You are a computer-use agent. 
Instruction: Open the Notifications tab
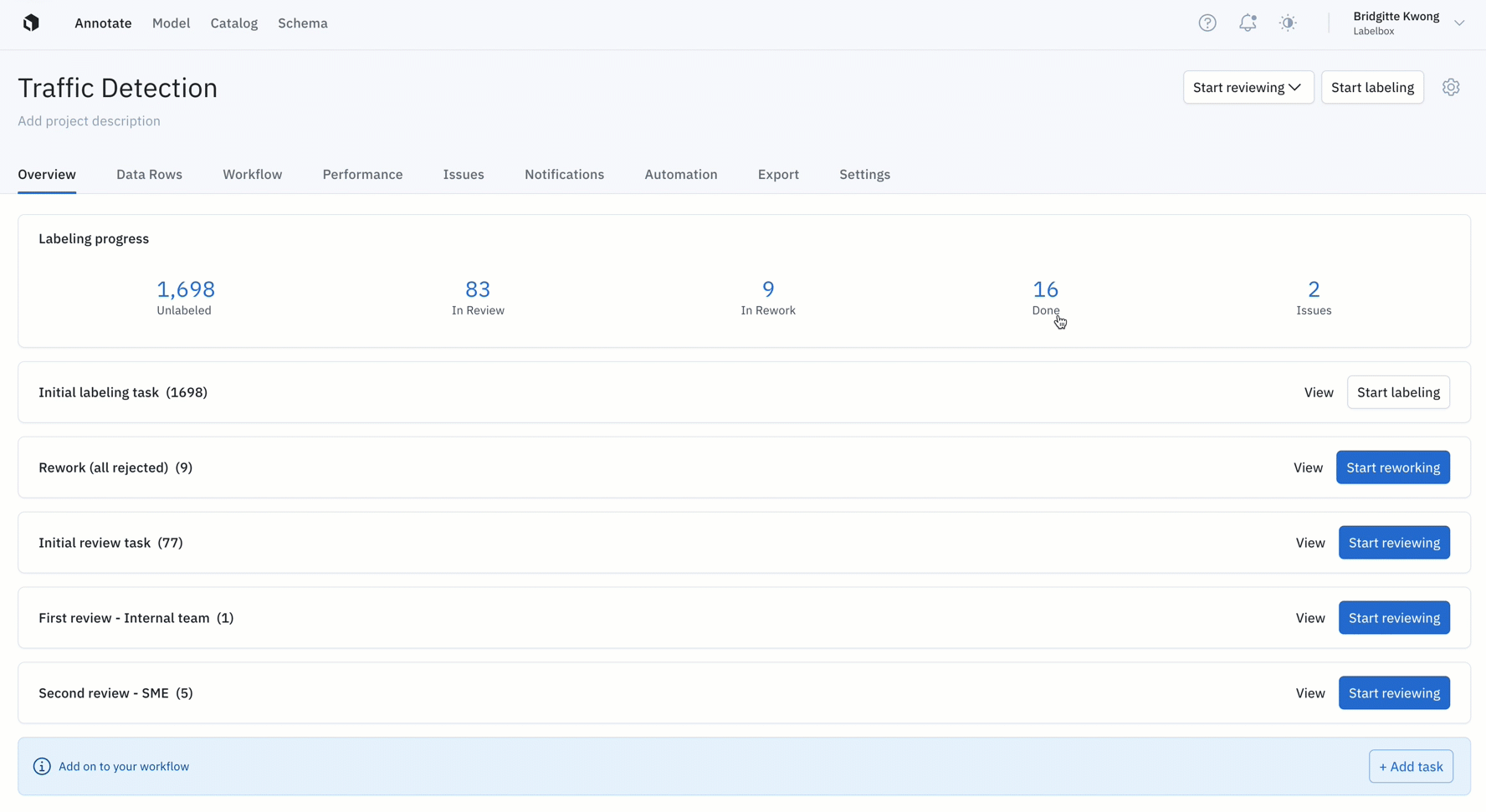click(x=564, y=174)
